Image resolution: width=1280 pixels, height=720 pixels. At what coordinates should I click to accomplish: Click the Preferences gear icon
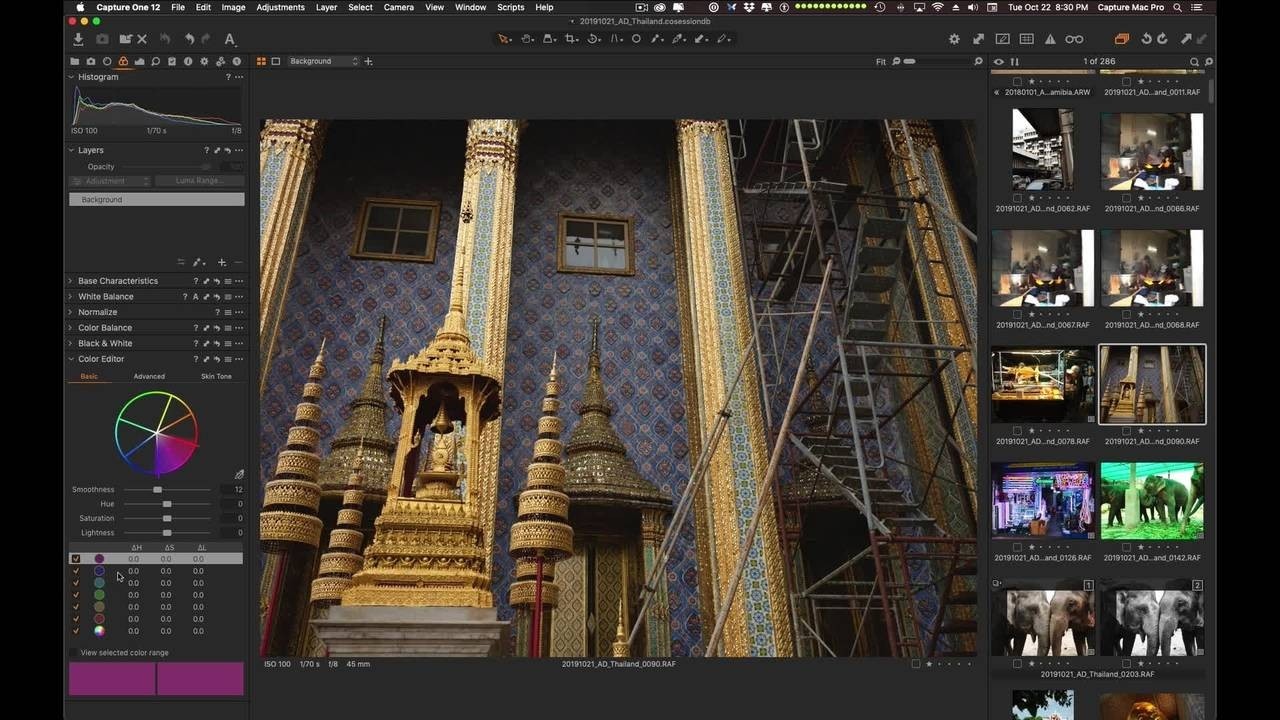click(954, 39)
